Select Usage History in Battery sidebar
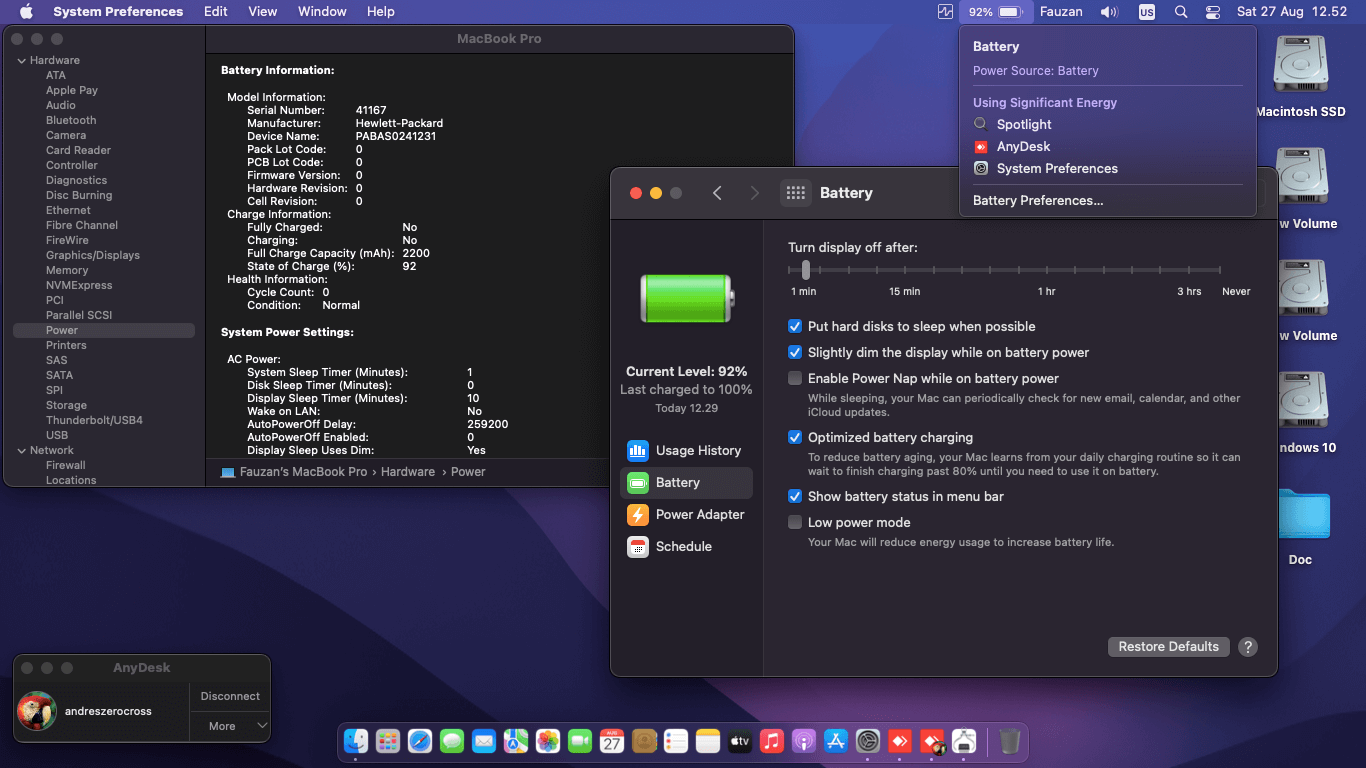The image size is (1366, 768). point(686,450)
